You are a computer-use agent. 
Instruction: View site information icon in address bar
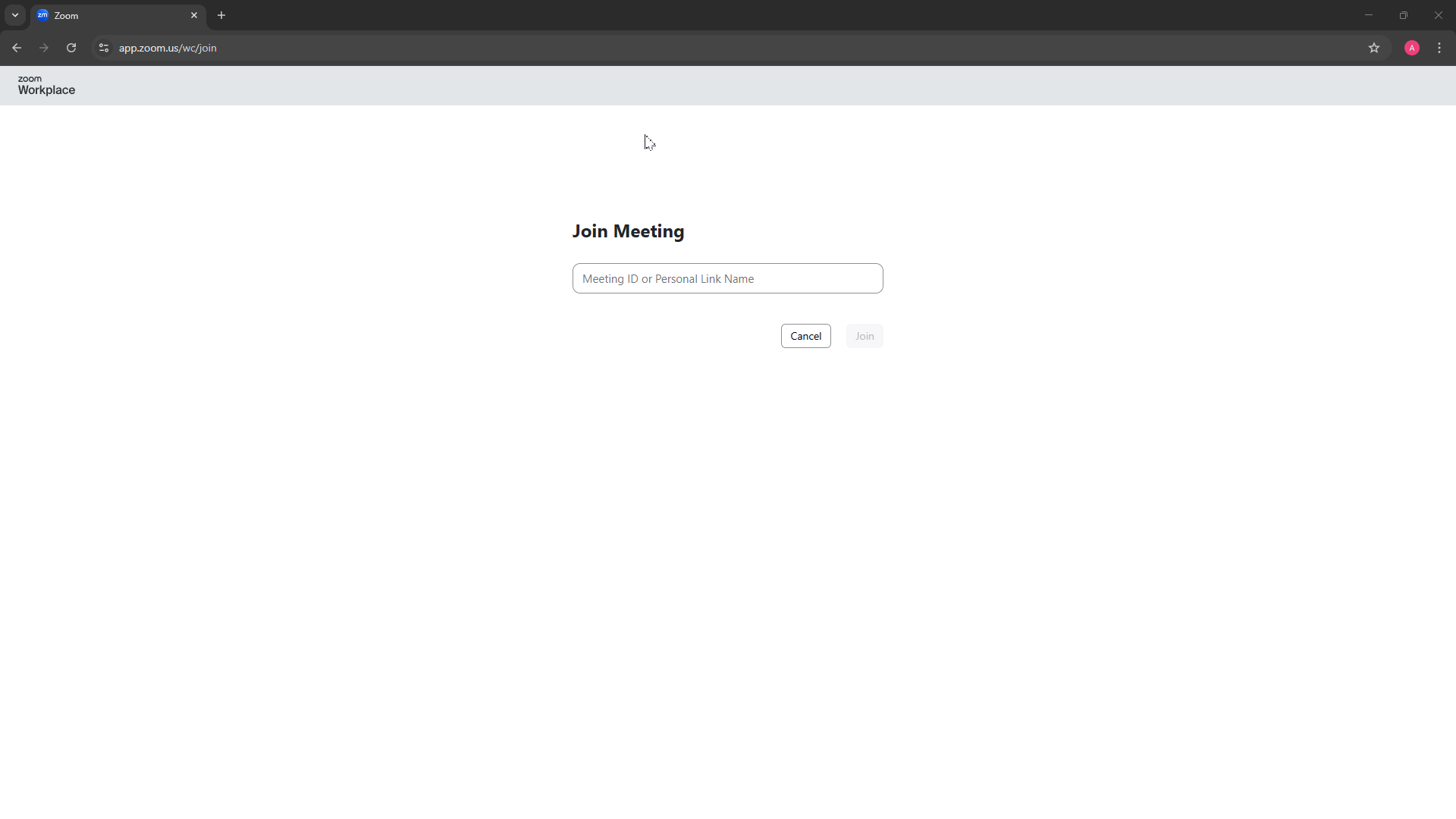[x=104, y=48]
